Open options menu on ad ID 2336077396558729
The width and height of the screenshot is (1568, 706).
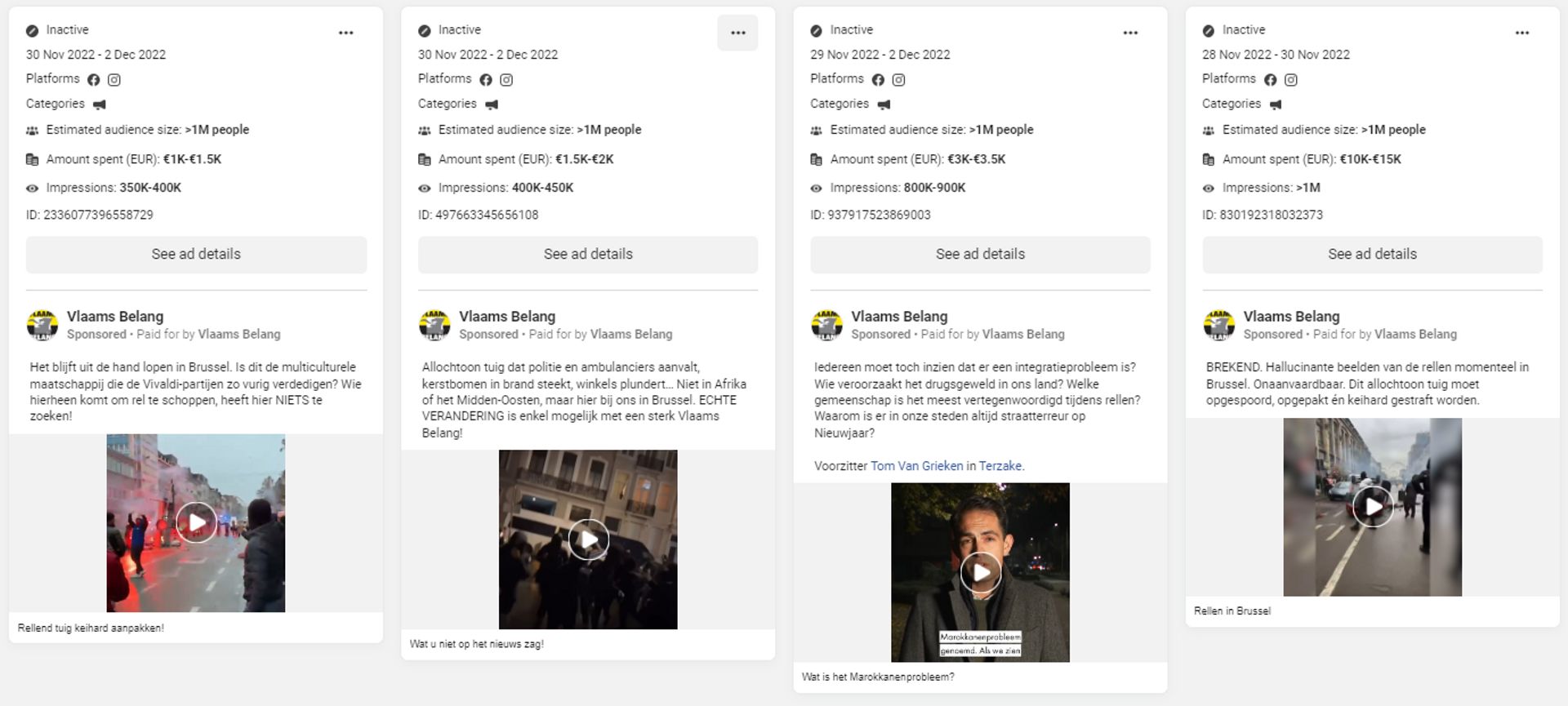346,33
